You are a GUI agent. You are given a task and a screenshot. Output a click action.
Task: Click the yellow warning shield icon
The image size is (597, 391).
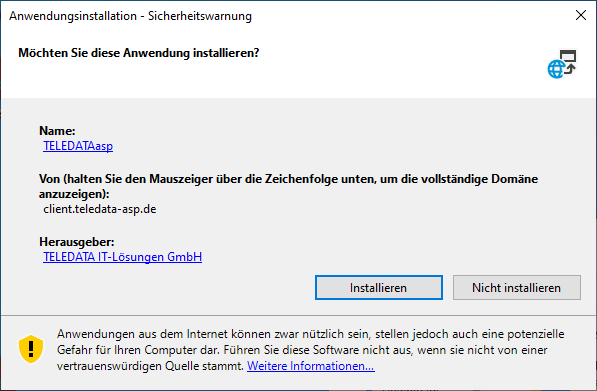(x=31, y=349)
